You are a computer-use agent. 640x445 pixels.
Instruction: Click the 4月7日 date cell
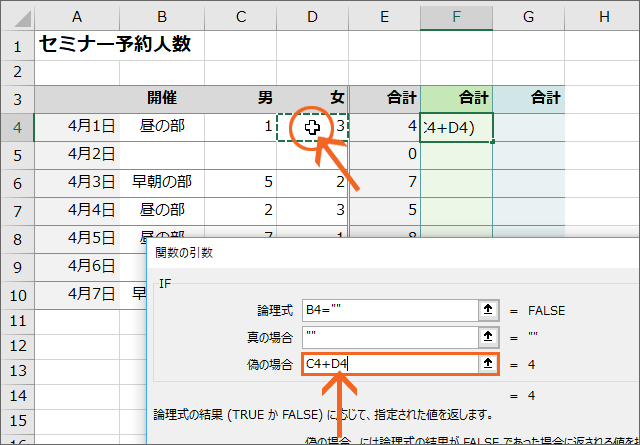tap(77, 295)
